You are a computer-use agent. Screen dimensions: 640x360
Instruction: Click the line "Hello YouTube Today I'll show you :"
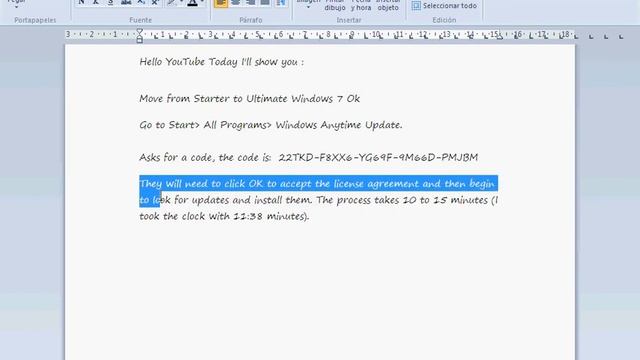click(x=222, y=62)
